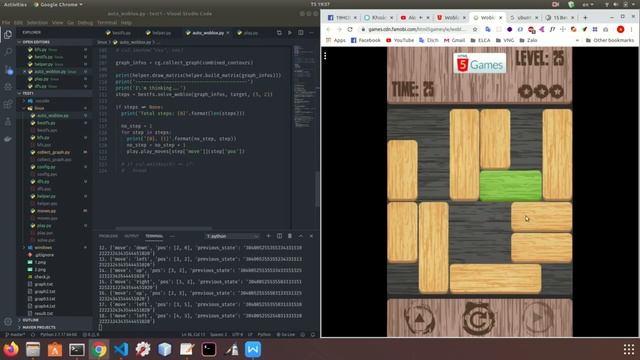
Task: Open Activities overview
Action: click(15, 4)
